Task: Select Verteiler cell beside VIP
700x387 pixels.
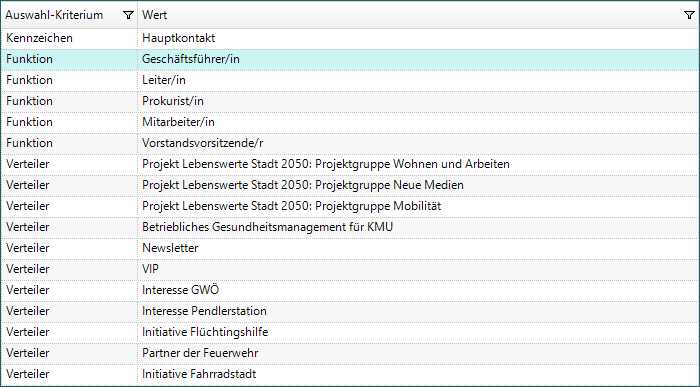Action: [69, 269]
